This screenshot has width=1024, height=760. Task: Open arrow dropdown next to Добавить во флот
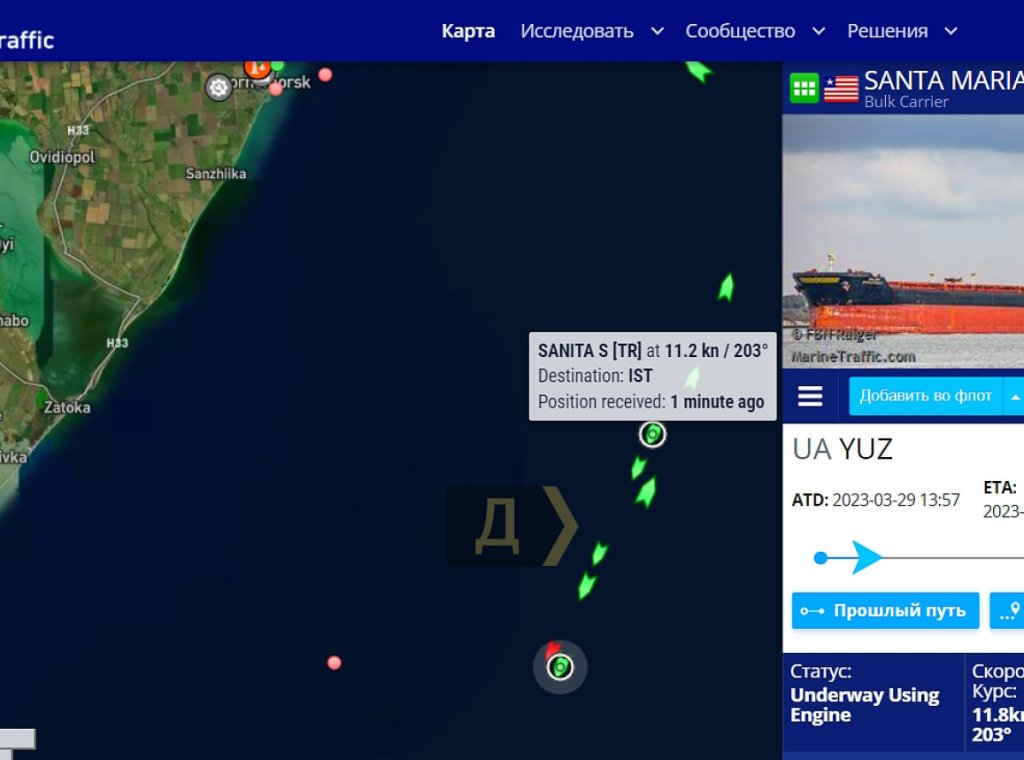[x=1014, y=396]
